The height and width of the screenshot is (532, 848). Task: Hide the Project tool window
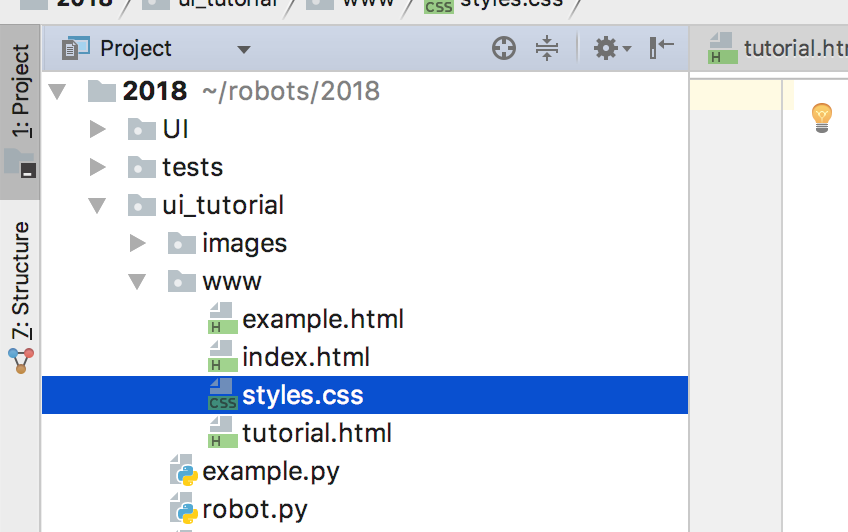(x=661, y=48)
